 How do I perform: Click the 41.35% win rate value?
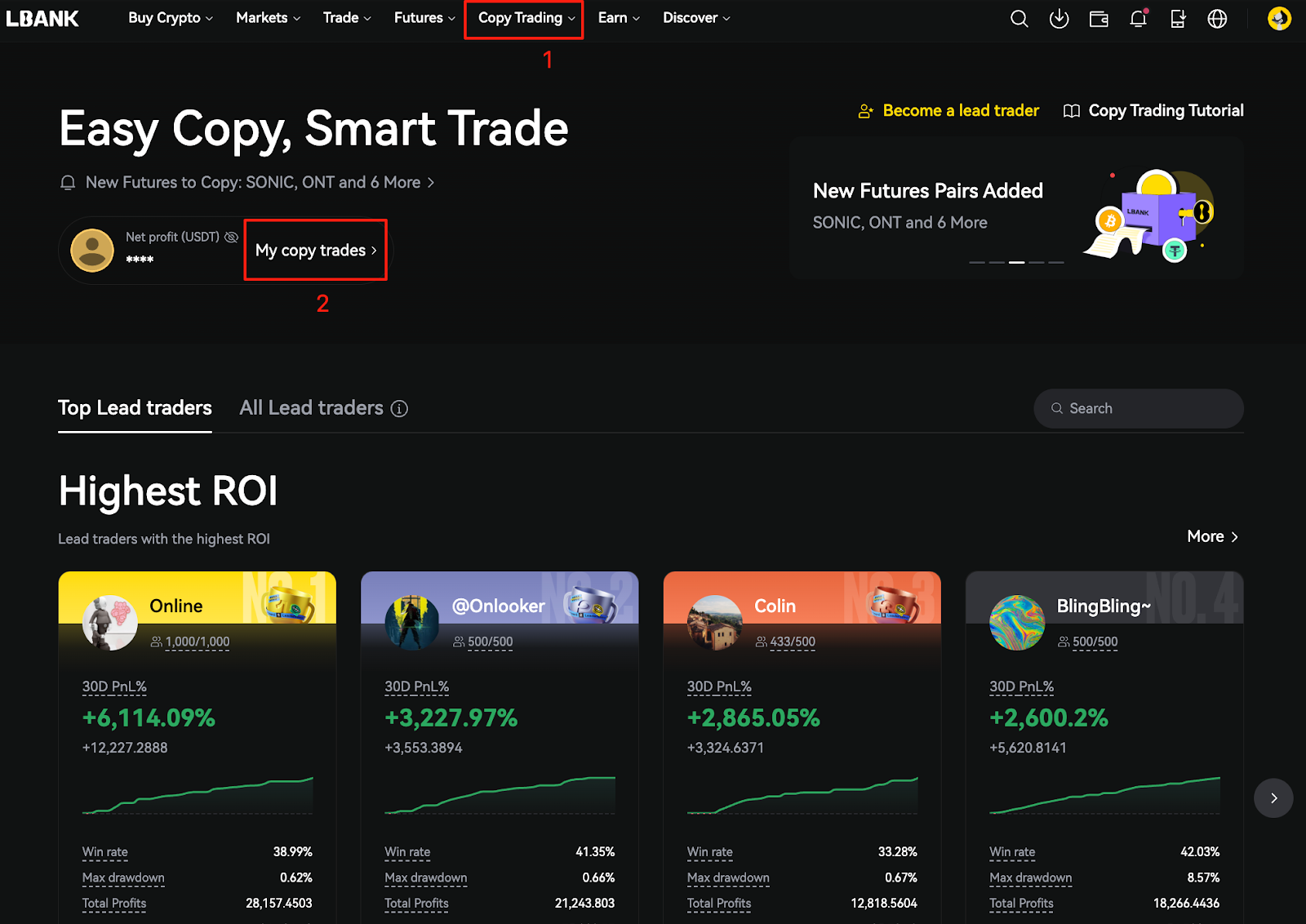[595, 852]
